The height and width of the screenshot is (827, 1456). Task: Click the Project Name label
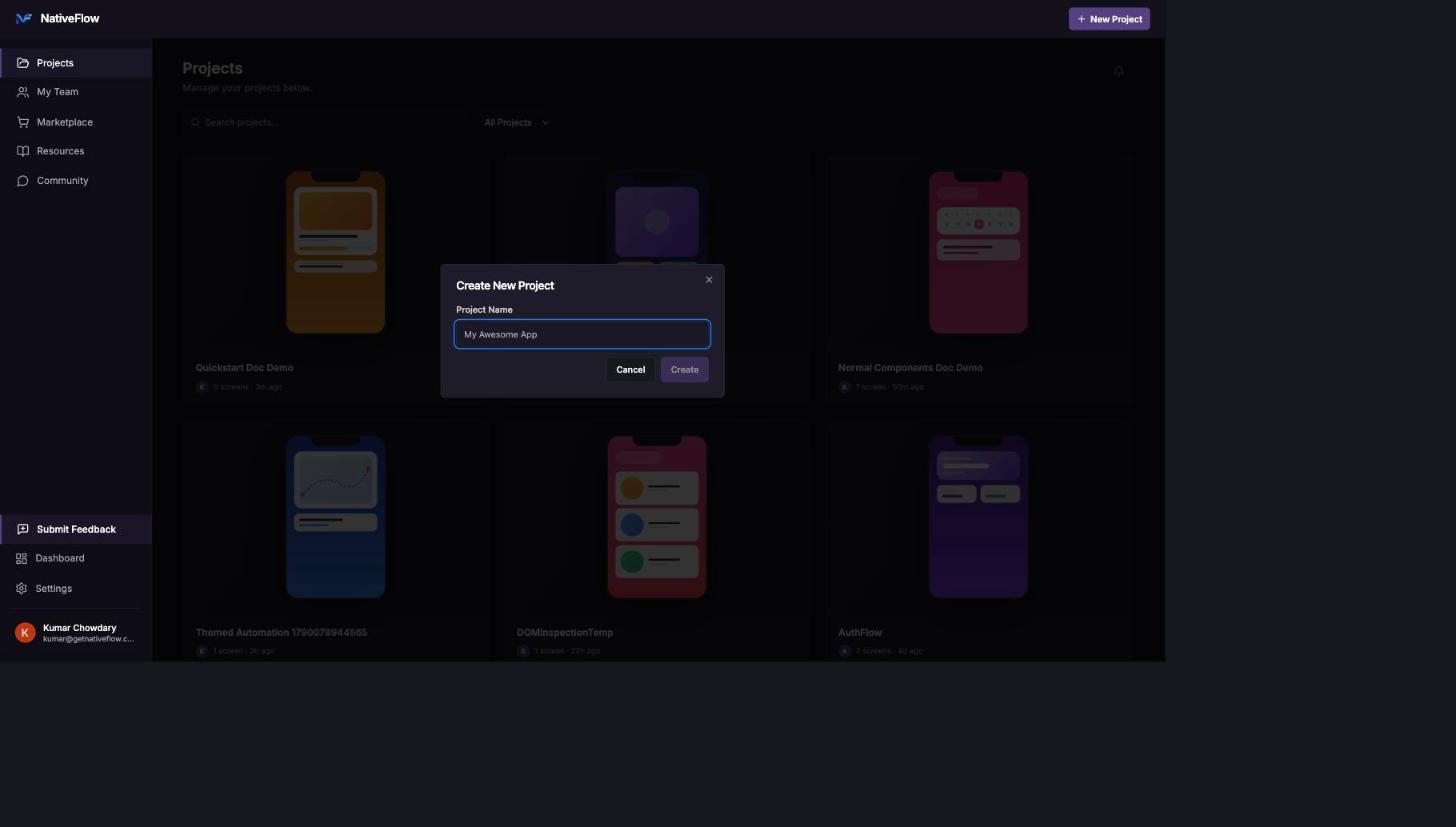484,310
